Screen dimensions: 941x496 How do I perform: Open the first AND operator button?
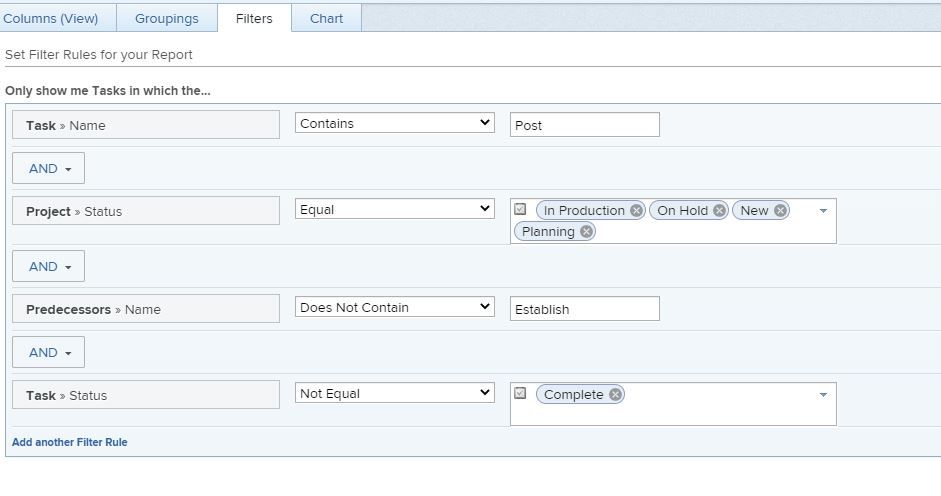coord(48,169)
